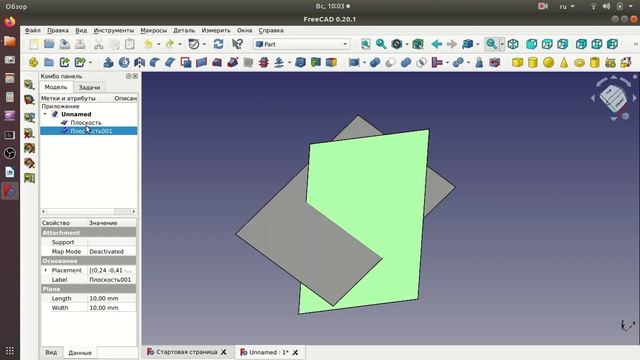Switch to the Вид property tab
The height and width of the screenshot is (360, 640).
(x=51, y=352)
